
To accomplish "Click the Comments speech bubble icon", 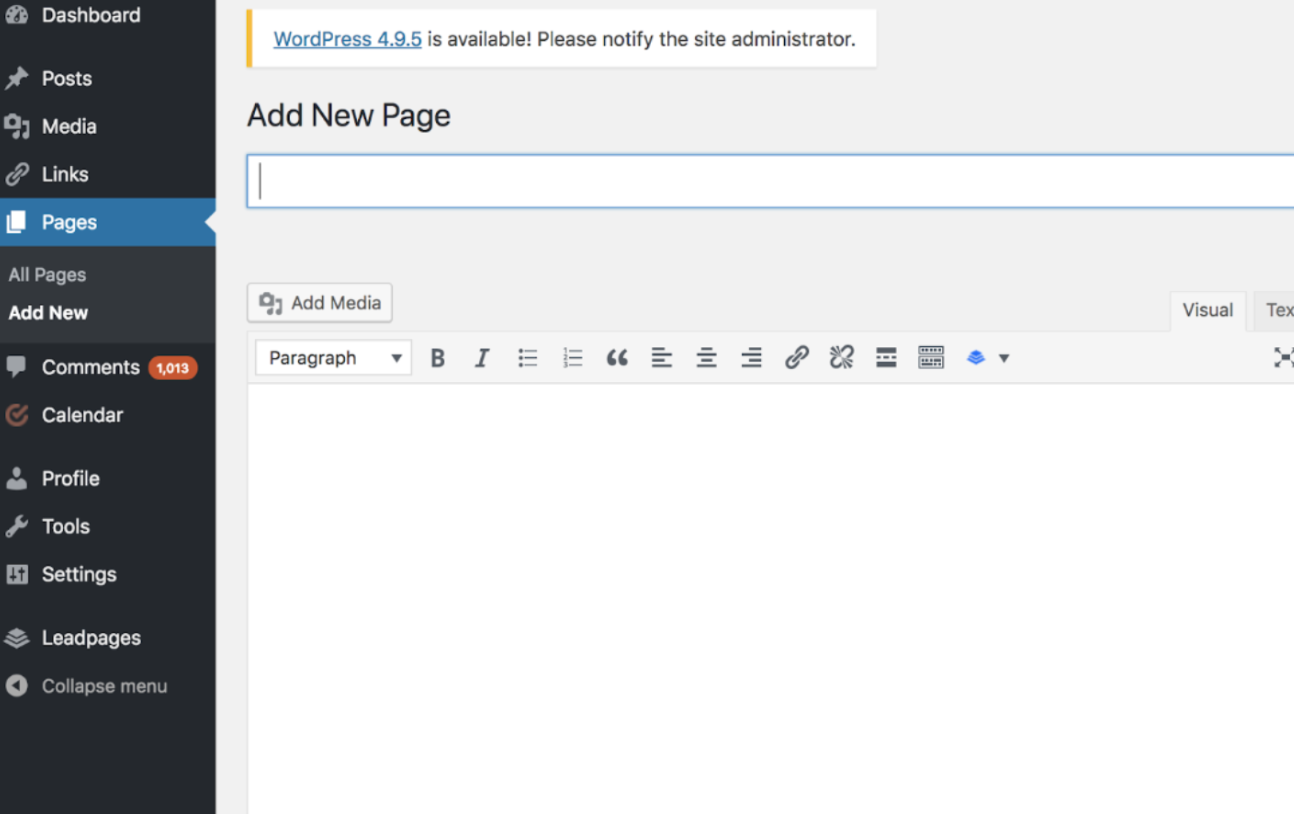I will click(x=17, y=367).
